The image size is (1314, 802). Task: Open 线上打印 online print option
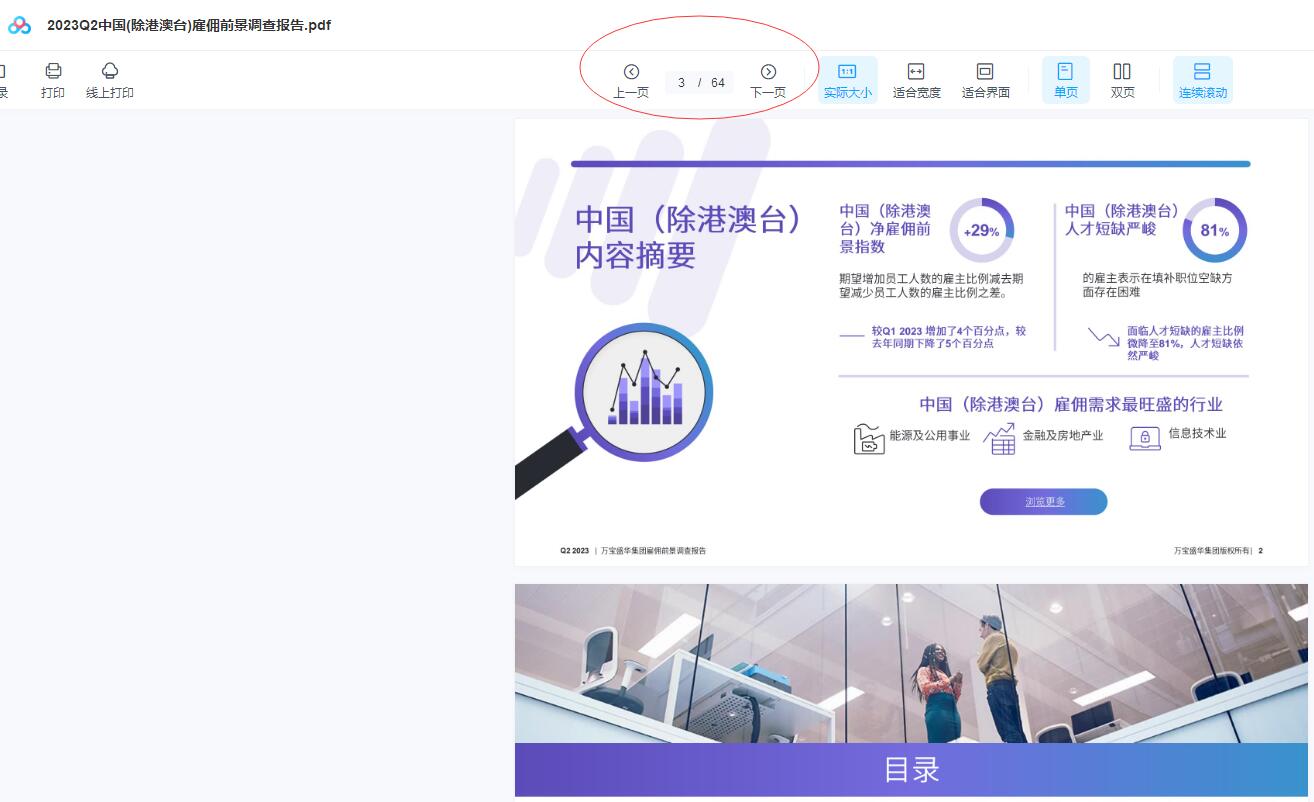coord(110,71)
